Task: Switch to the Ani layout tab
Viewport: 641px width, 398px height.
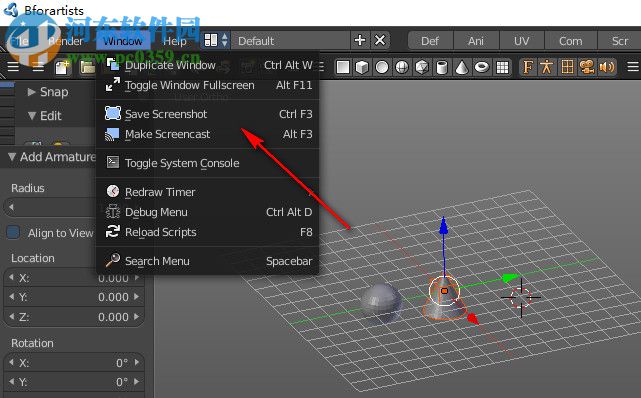Action: click(x=476, y=41)
